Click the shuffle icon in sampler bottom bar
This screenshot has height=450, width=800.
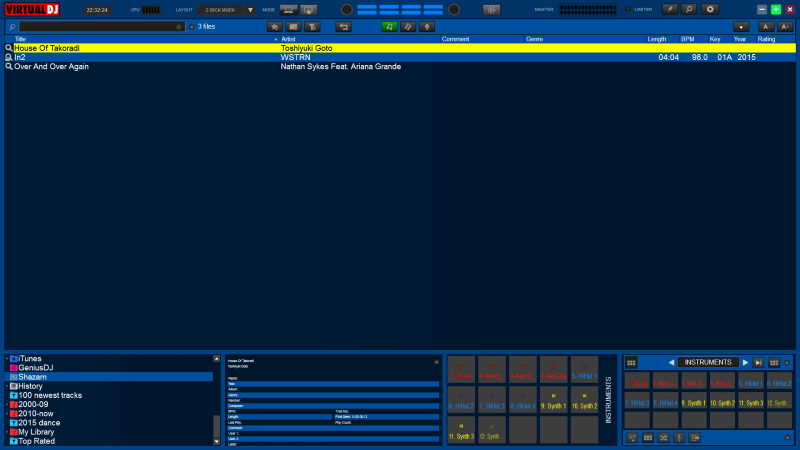(x=663, y=438)
